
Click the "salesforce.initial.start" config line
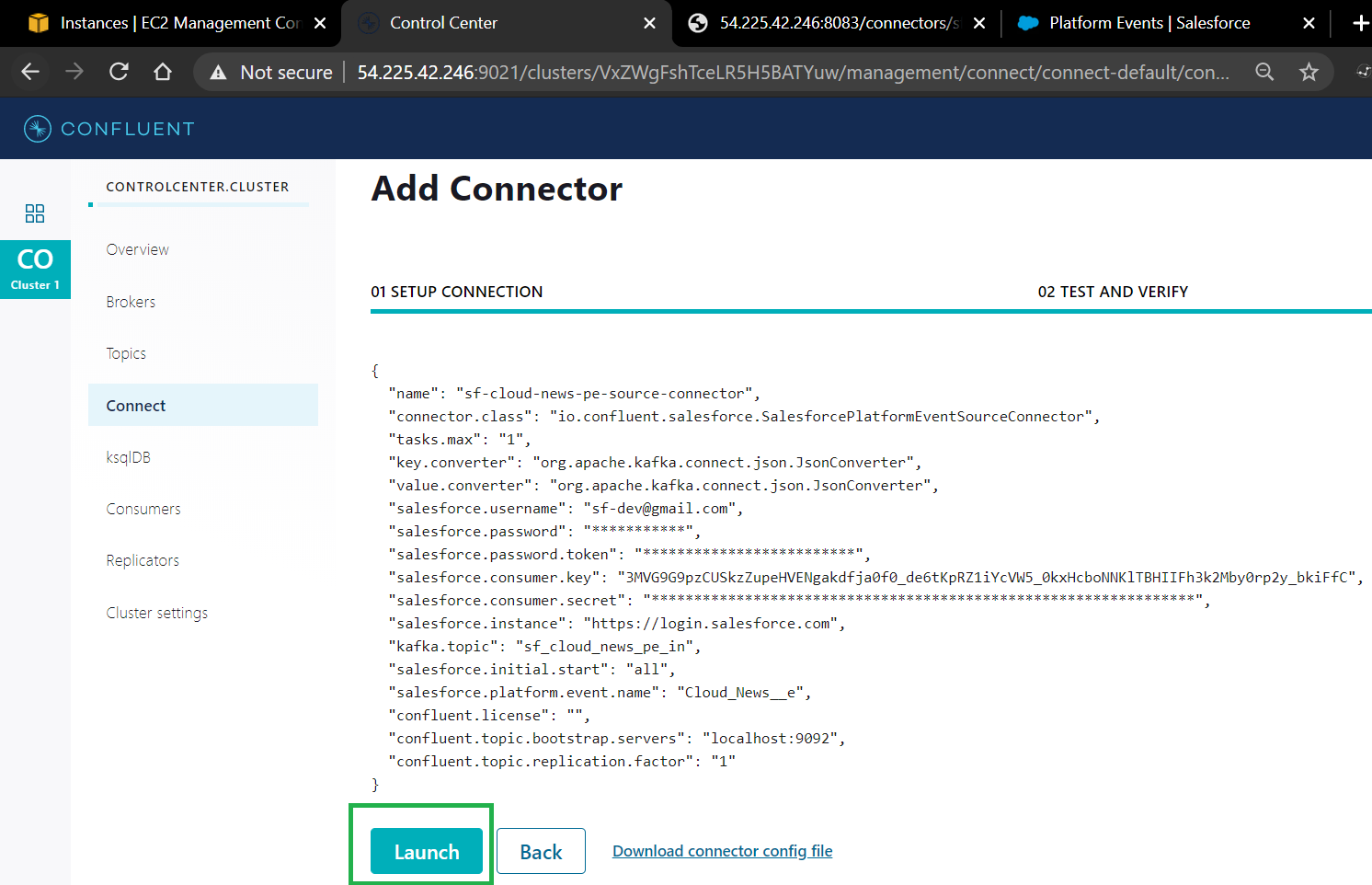[532, 670]
